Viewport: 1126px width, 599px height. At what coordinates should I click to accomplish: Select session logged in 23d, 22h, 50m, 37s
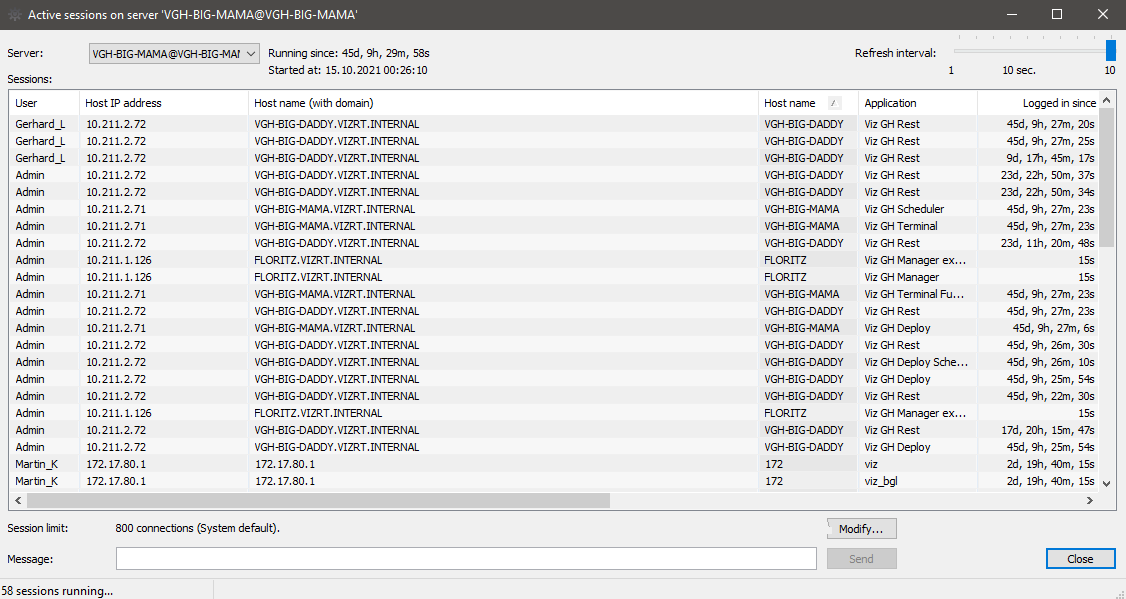coord(554,175)
